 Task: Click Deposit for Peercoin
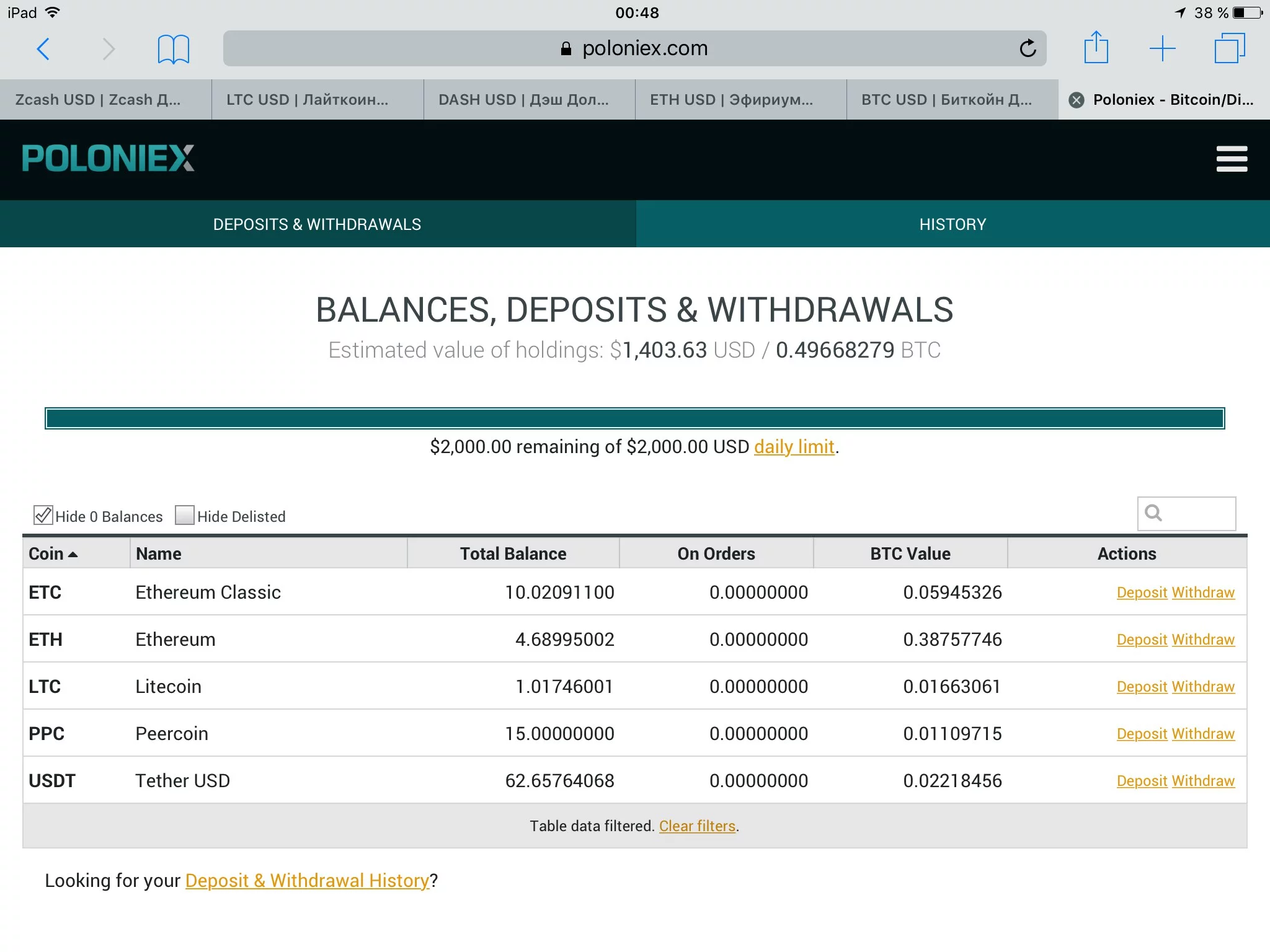[x=1142, y=734]
